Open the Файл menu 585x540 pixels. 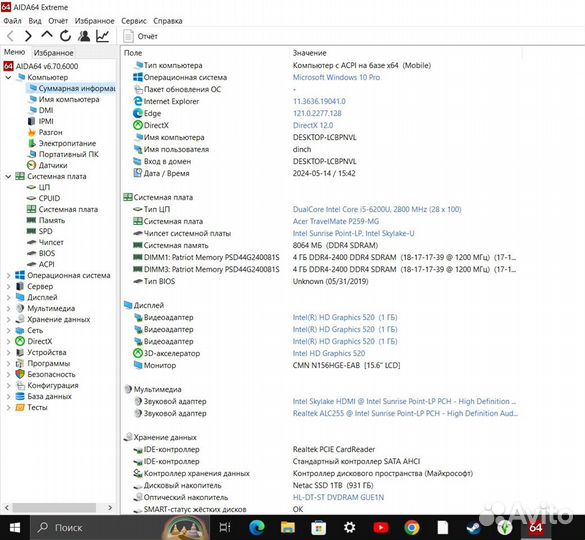tap(12, 21)
